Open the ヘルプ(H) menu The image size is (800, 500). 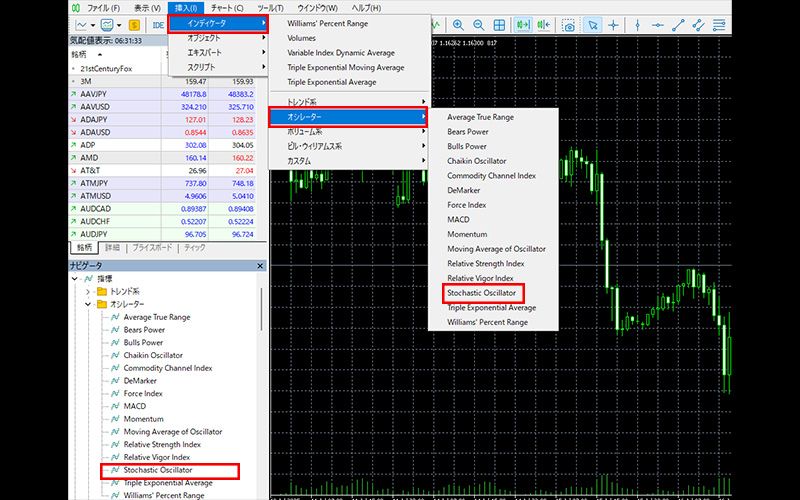(x=366, y=8)
